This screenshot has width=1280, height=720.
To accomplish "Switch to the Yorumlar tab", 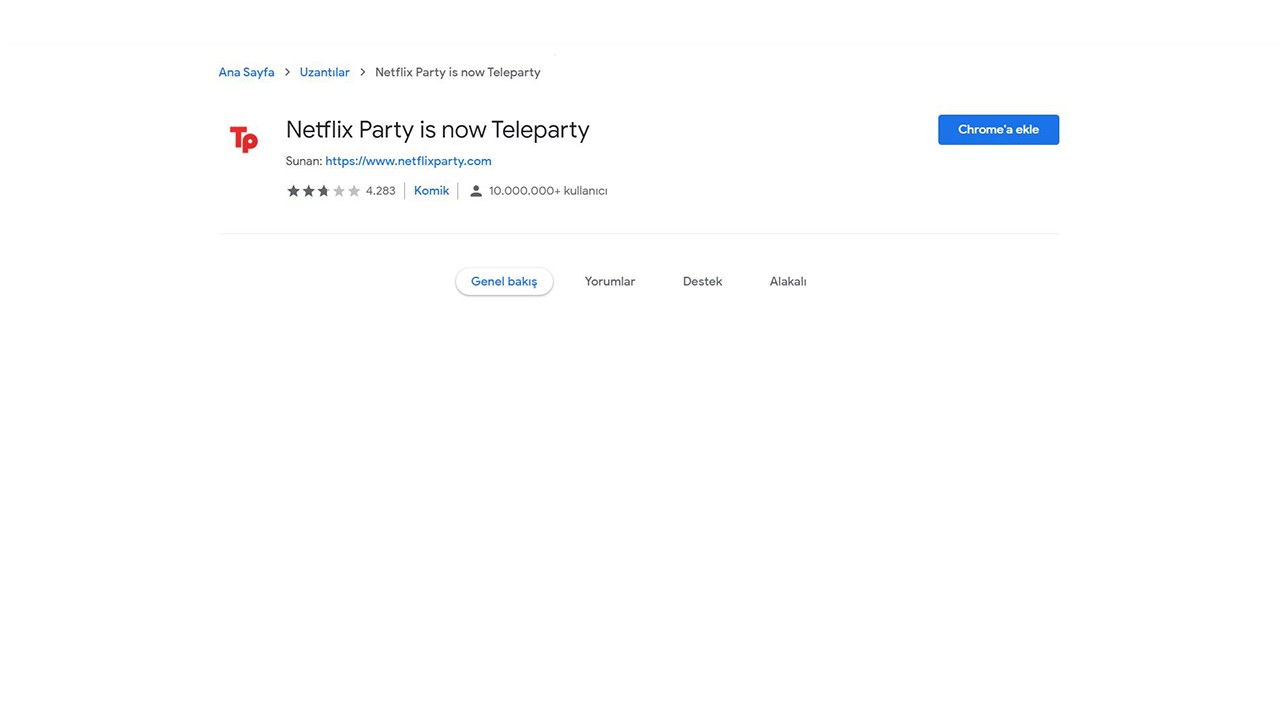I will point(610,282).
